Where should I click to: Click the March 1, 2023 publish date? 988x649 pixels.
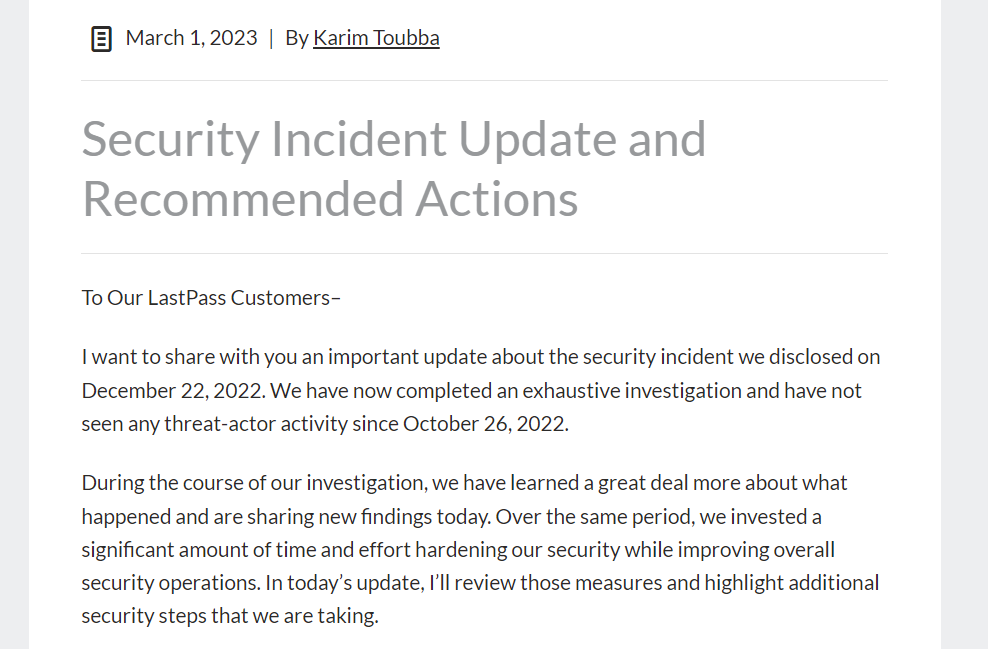click(x=191, y=38)
